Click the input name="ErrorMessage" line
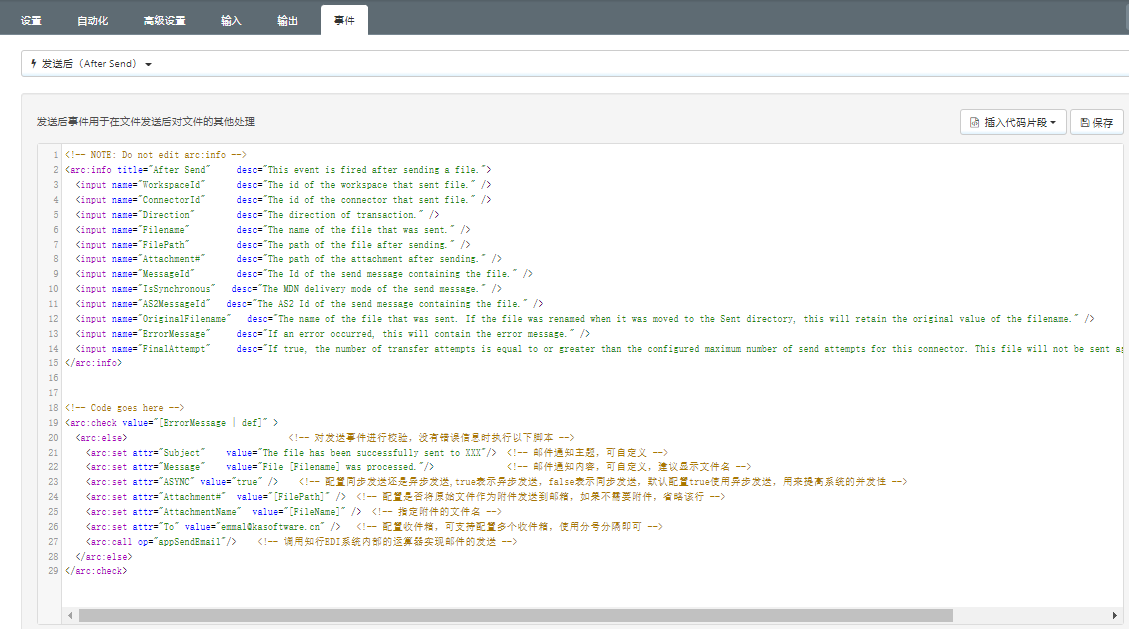Image resolution: width=1129 pixels, height=629 pixels. [333, 334]
